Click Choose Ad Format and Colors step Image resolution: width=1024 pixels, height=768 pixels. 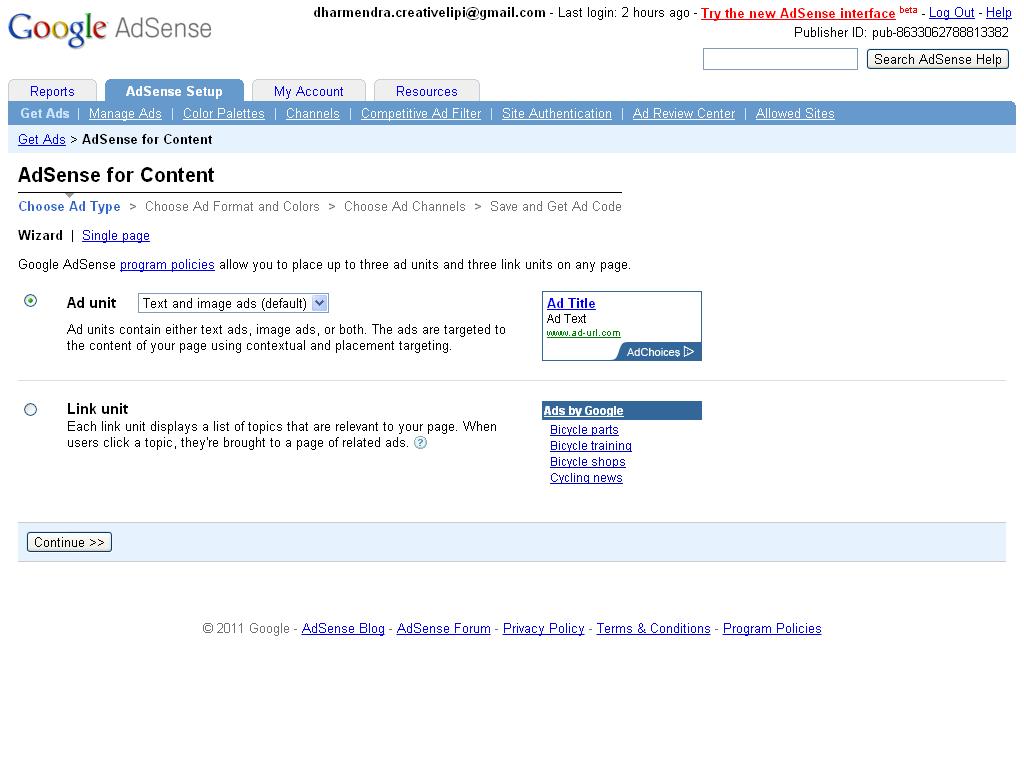[232, 206]
